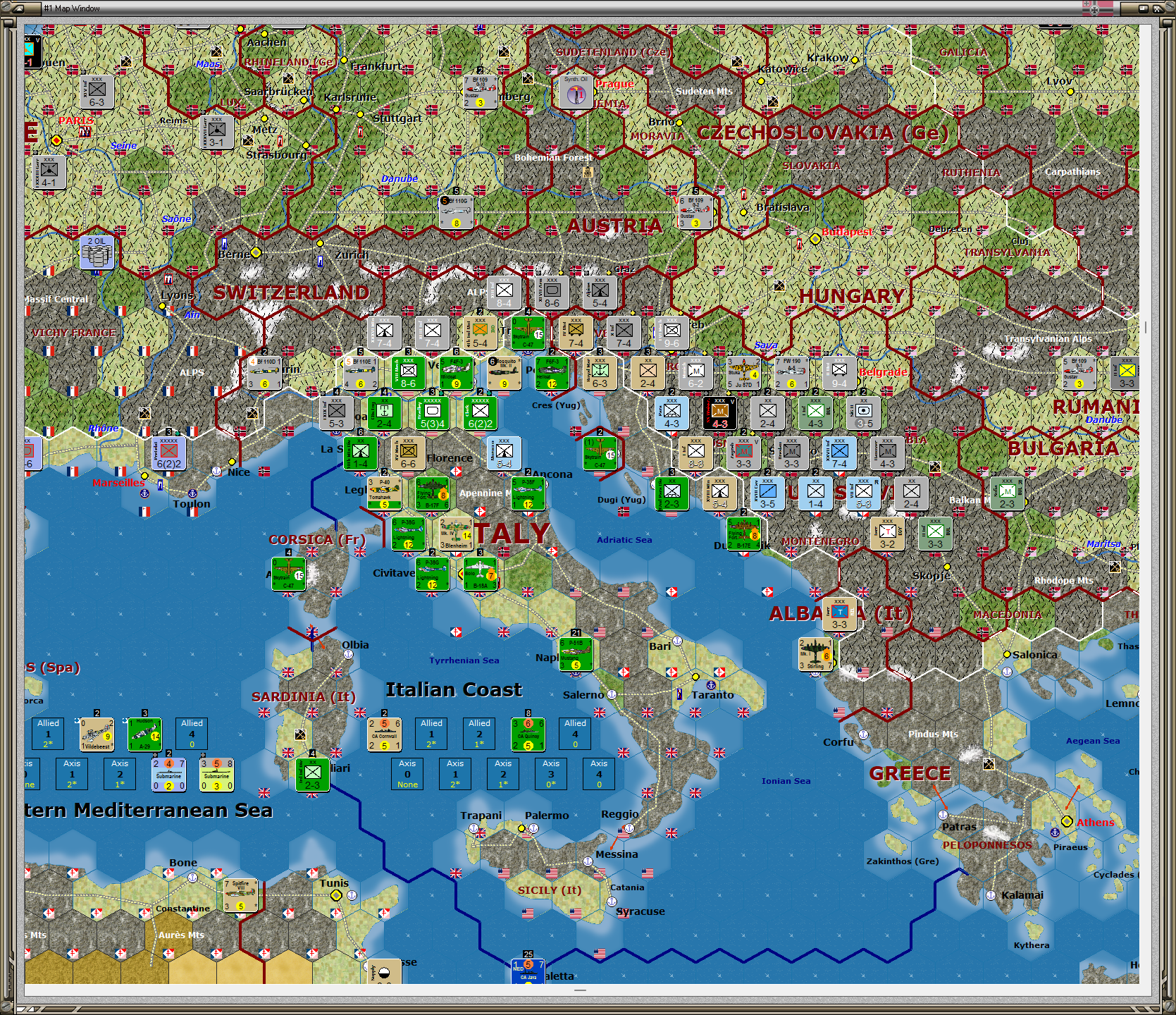This screenshot has width=1176, height=1015.
Task: Select the C-47 Skytrain on Corsica
Action: coord(288,574)
